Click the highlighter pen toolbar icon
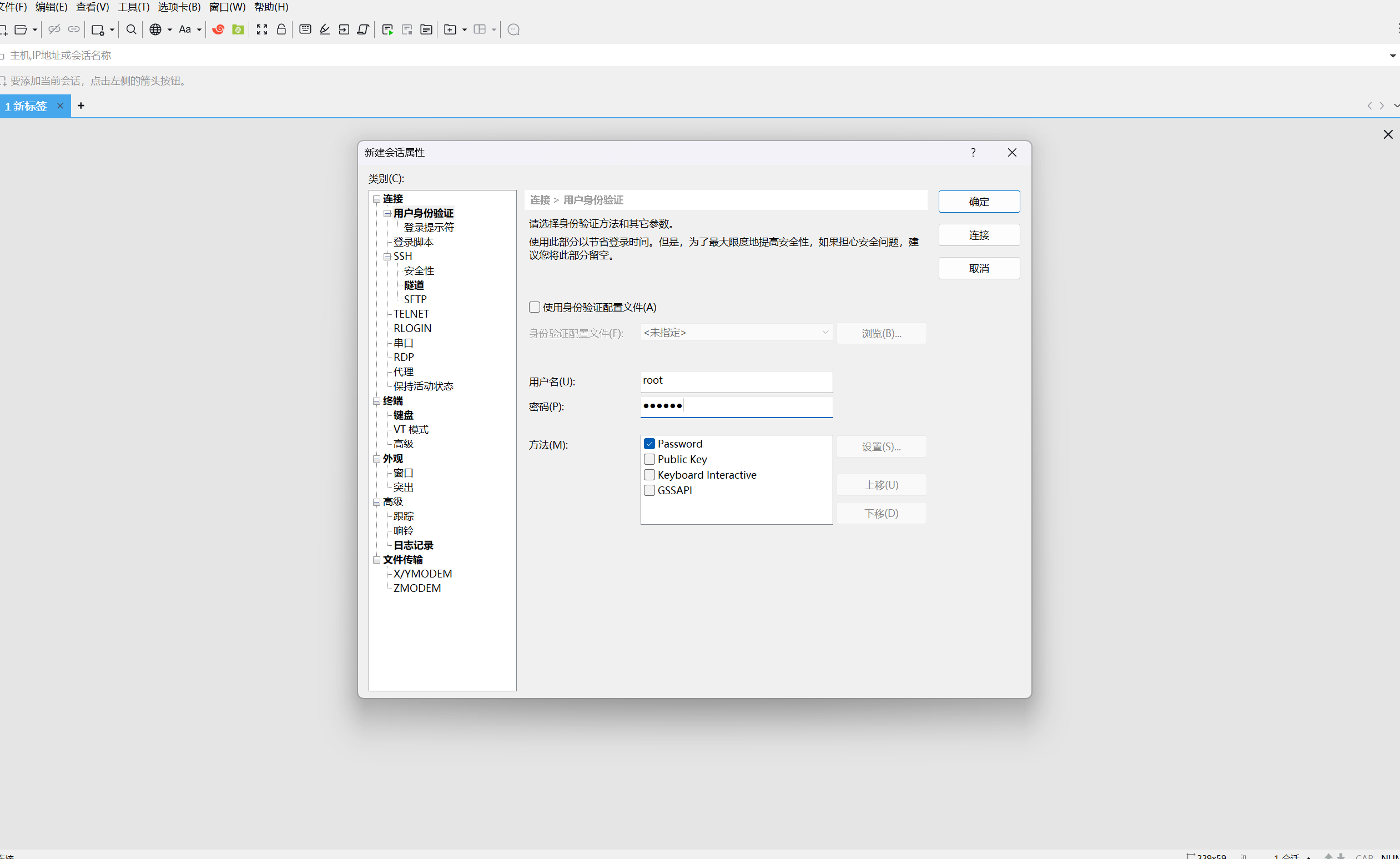 point(324,29)
